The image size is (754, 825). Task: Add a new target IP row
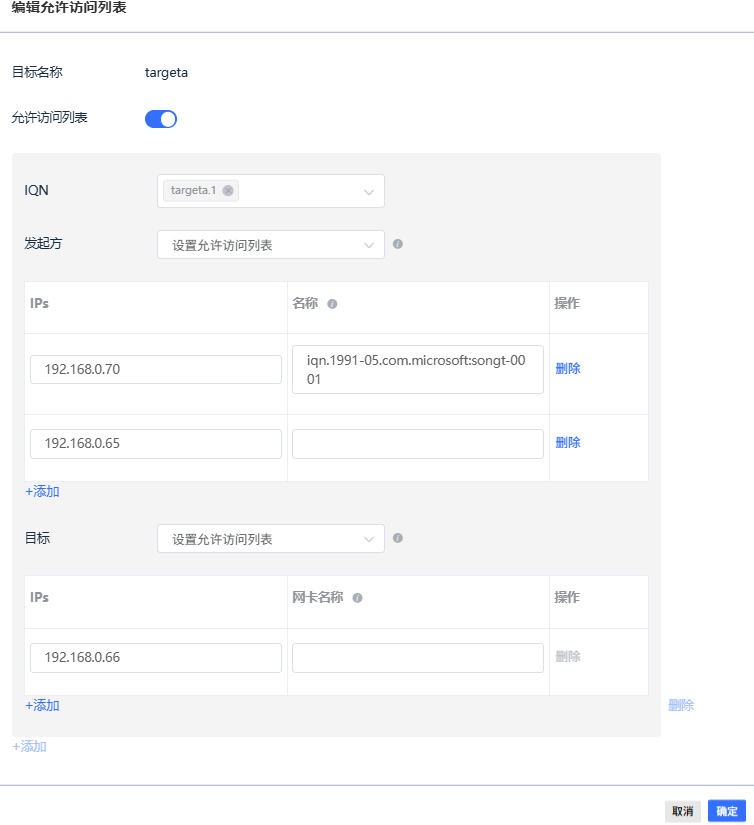tap(42, 705)
